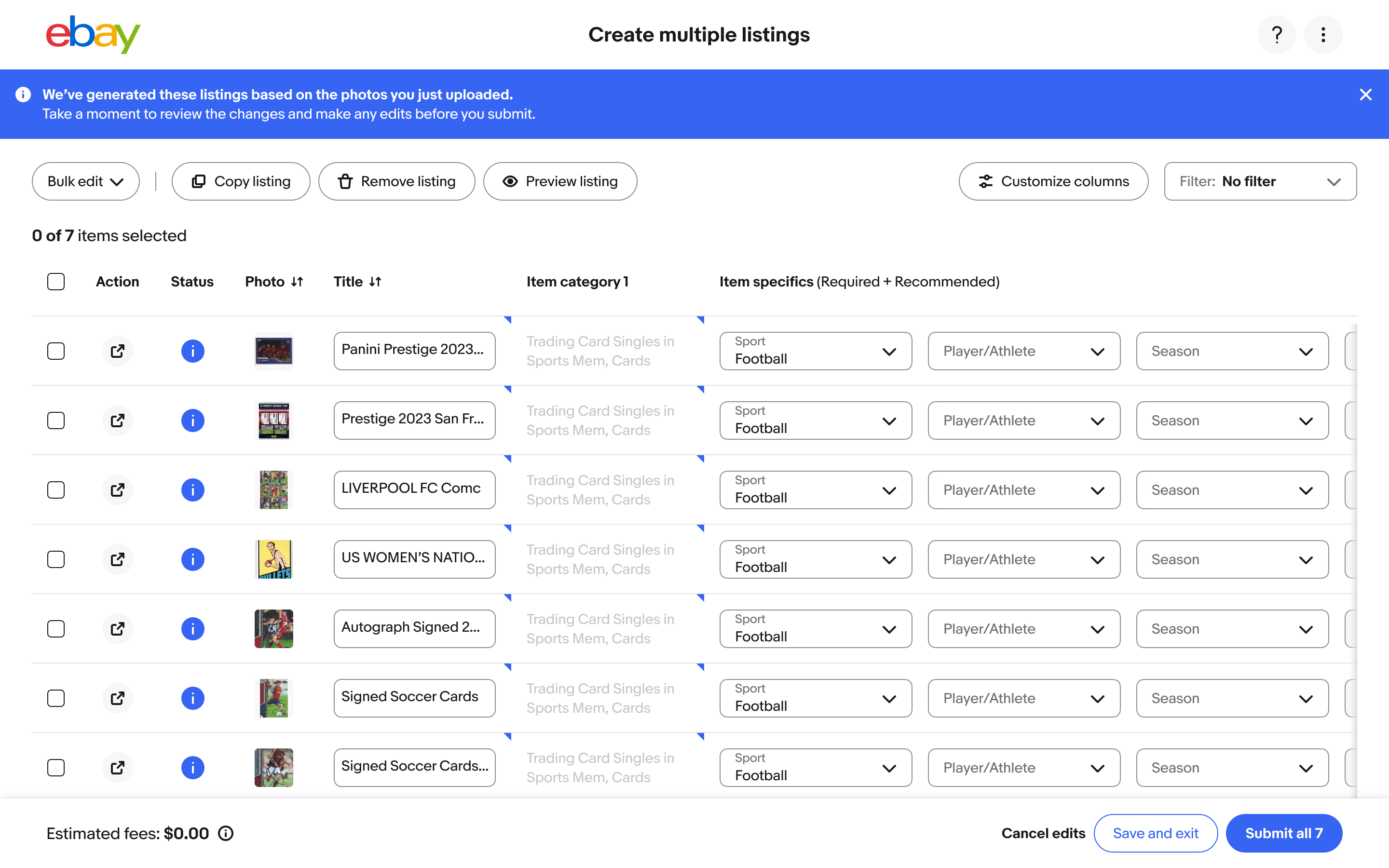Toggle the select-all header checkbox
Viewport: 1389px width, 868px height.
(x=55, y=281)
